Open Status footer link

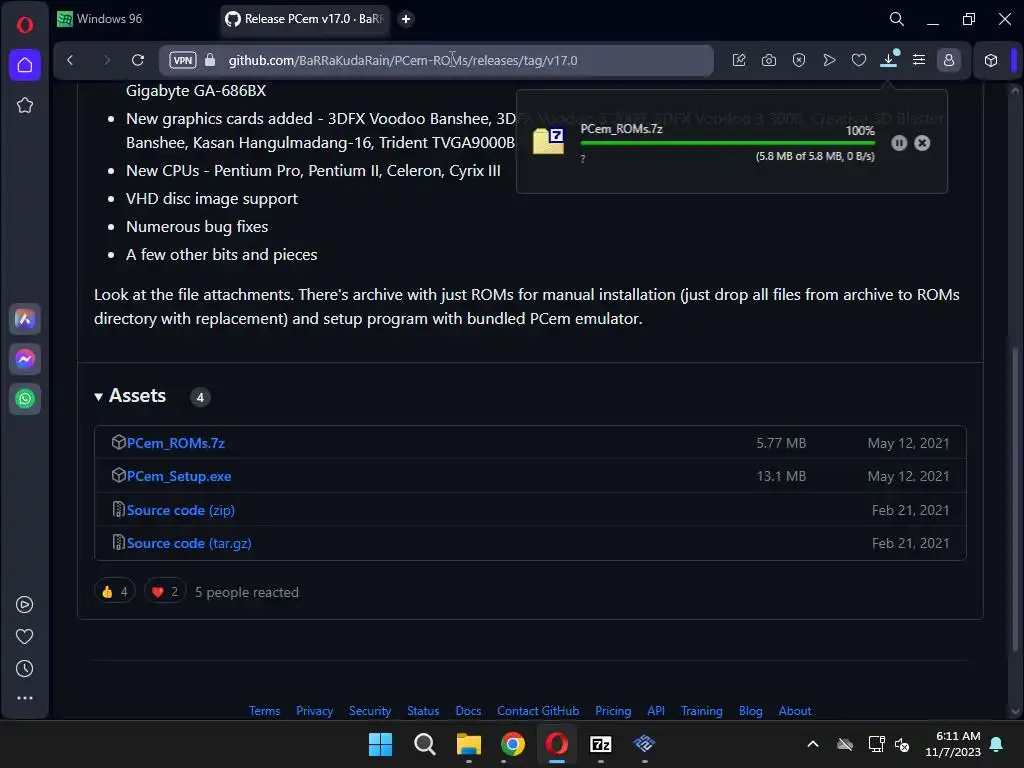click(423, 711)
